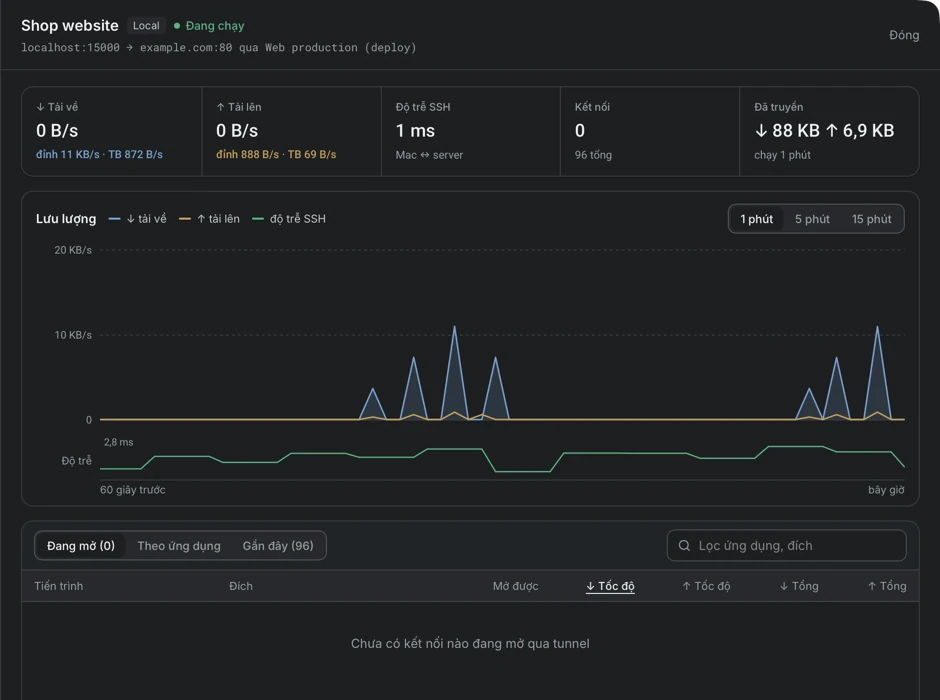
Task: Switch chart to 5 phút range
Action: pyautogui.click(x=812, y=219)
